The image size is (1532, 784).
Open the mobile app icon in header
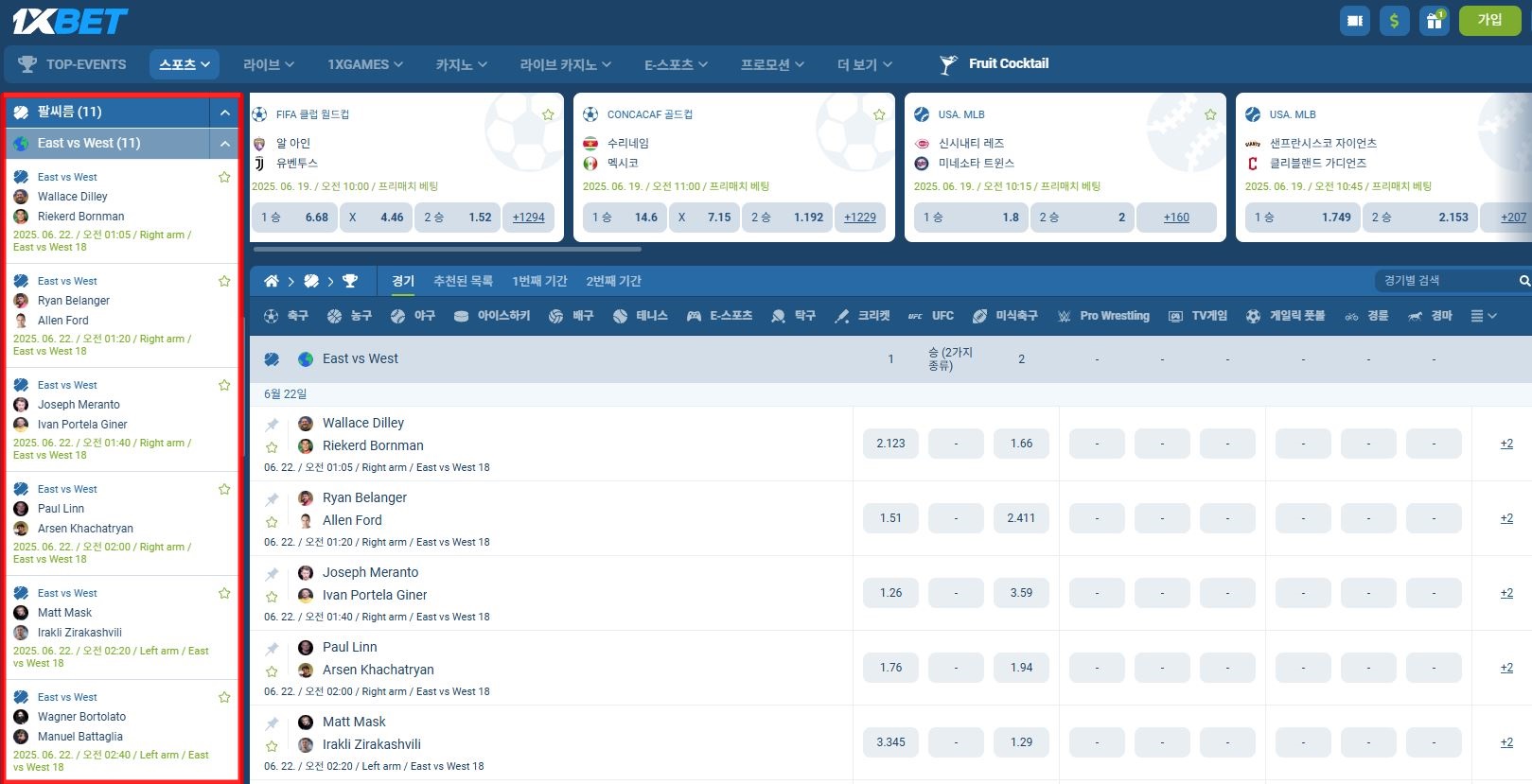click(1356, 21)
